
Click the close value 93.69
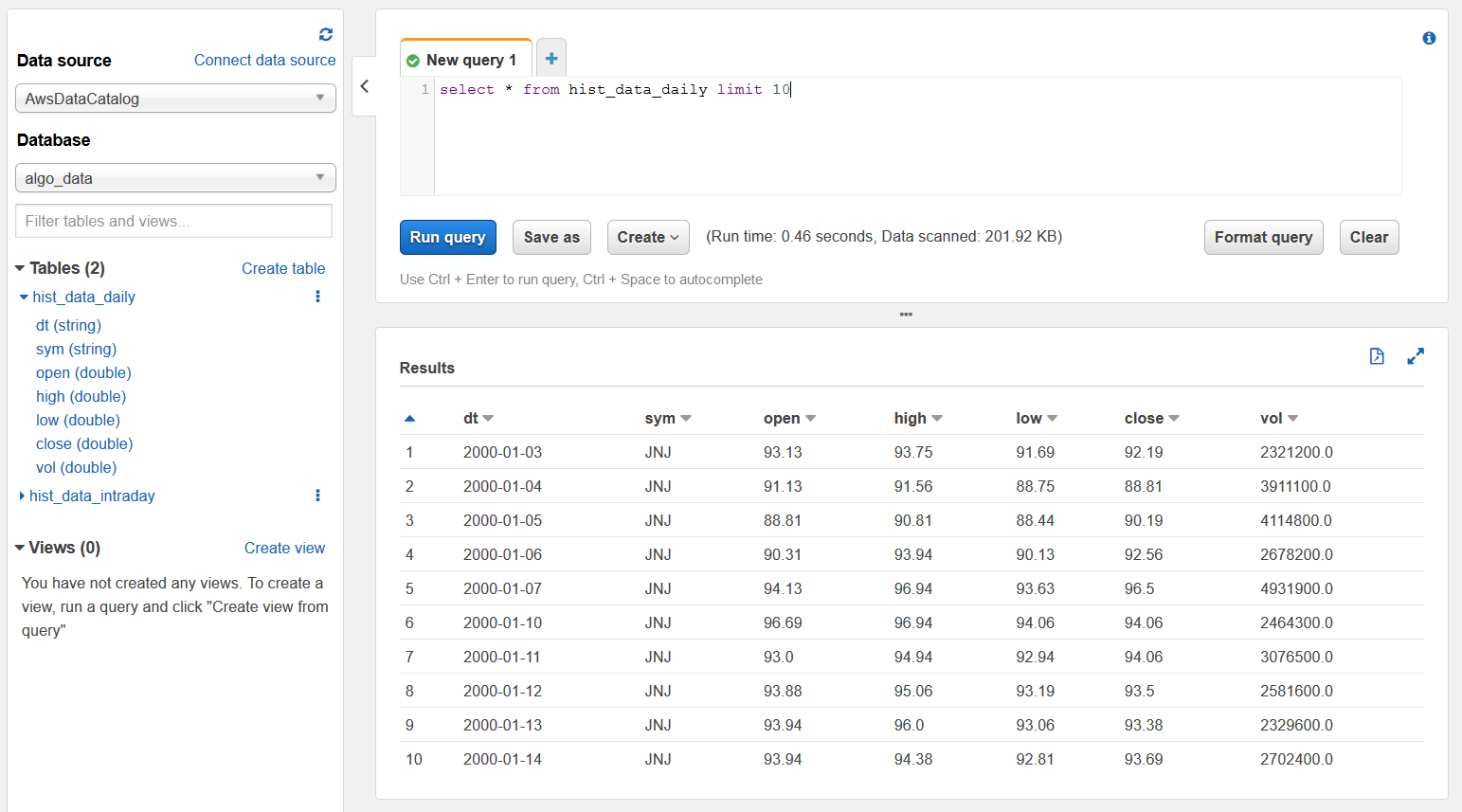[x=1144, y=759]
